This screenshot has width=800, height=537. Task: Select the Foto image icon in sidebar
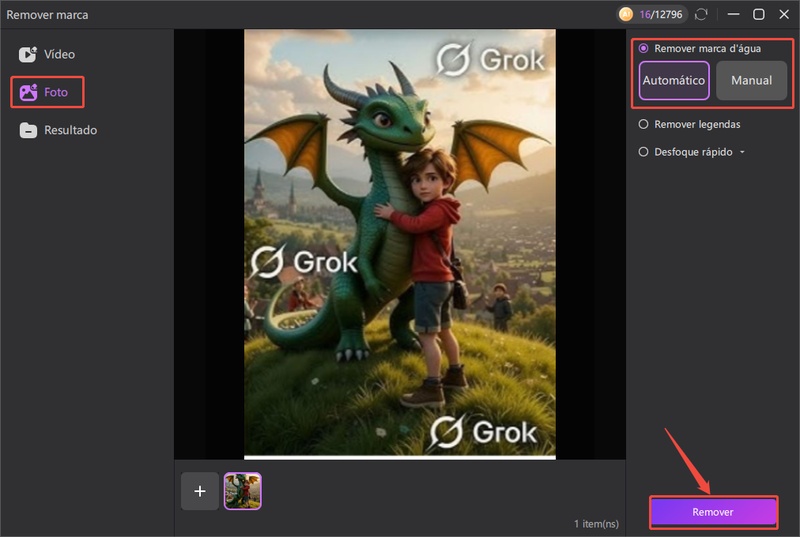[28, 92]
